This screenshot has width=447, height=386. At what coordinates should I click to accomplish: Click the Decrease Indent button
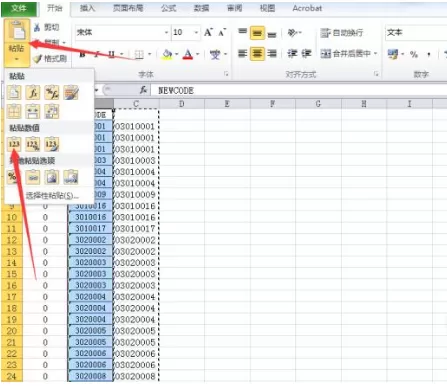(292, 53)
